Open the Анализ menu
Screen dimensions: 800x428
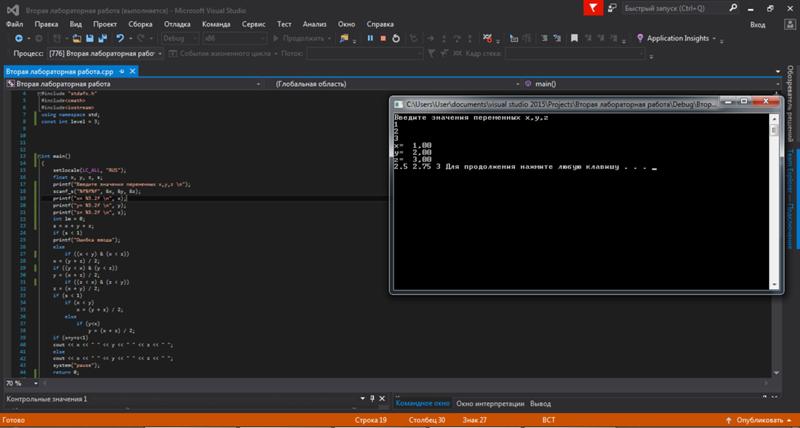(314, 24)
